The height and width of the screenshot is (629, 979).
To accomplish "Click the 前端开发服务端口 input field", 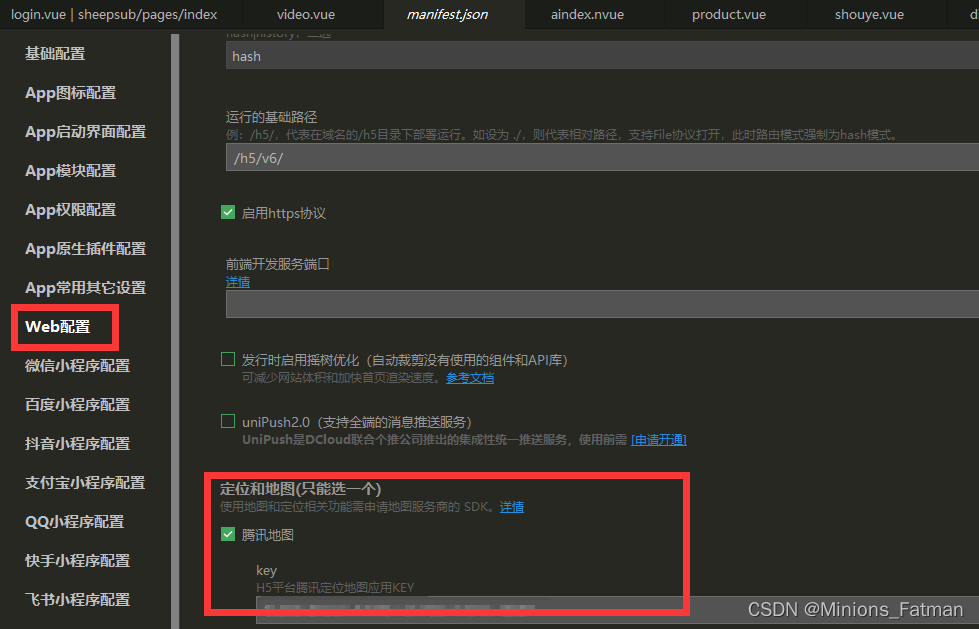I will [602, 304].
